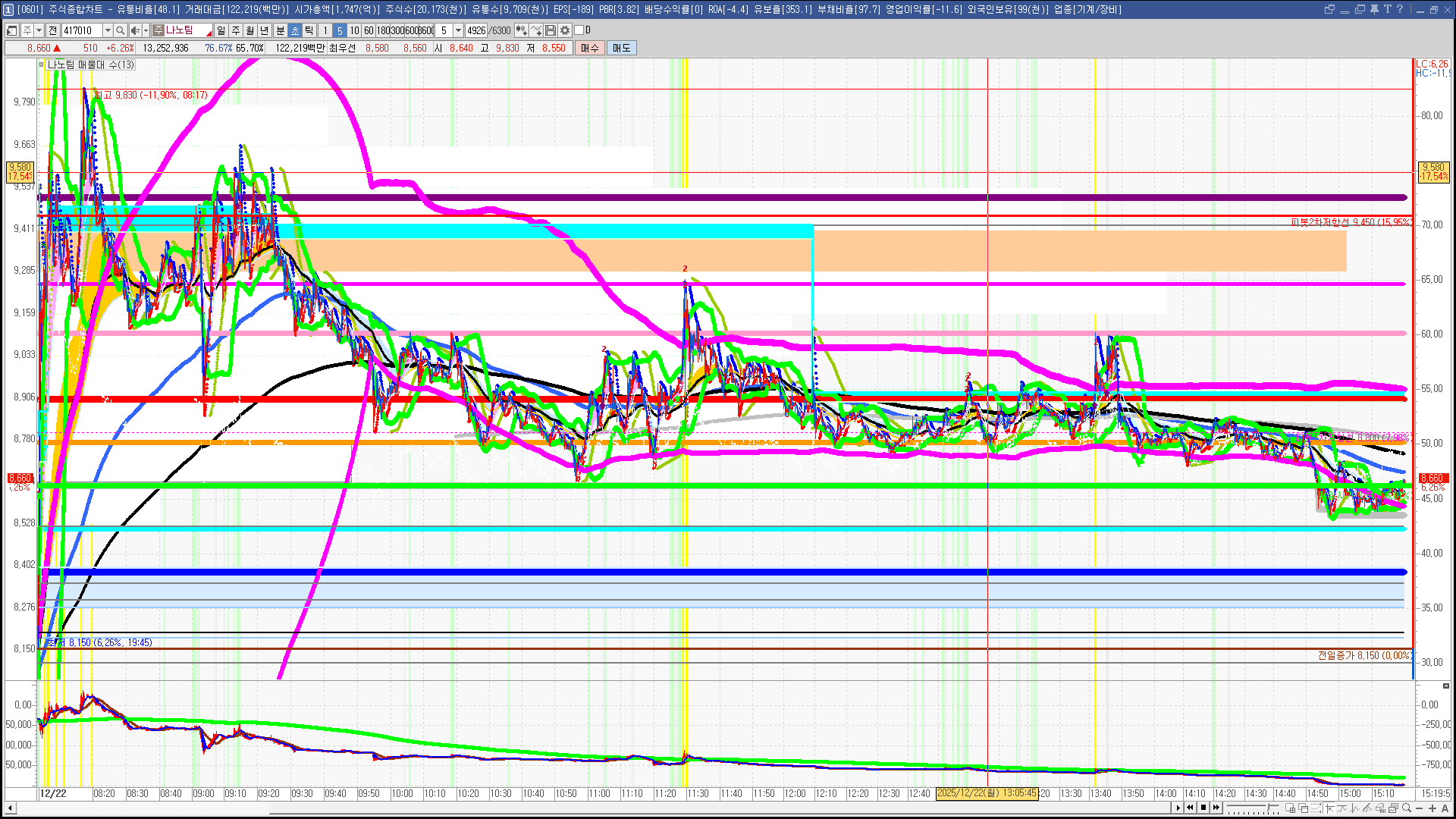Image resolution: width=1456 pixels, height=819 pixels.
Task: Expand the sound icon dropdown arrow
Action: point(146,30)
